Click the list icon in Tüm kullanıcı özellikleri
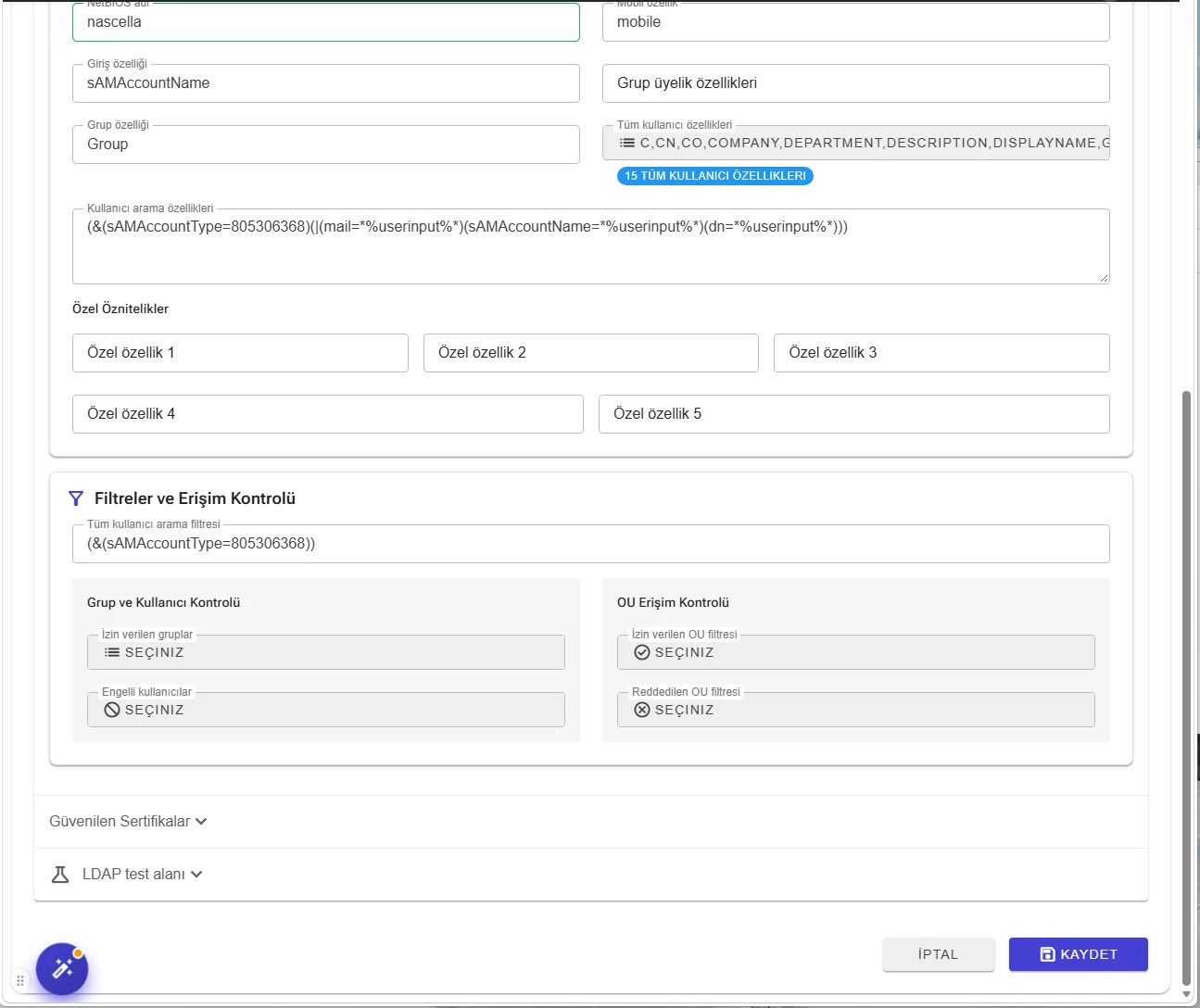This screenshot has height=1008, width=1200. 627,143
